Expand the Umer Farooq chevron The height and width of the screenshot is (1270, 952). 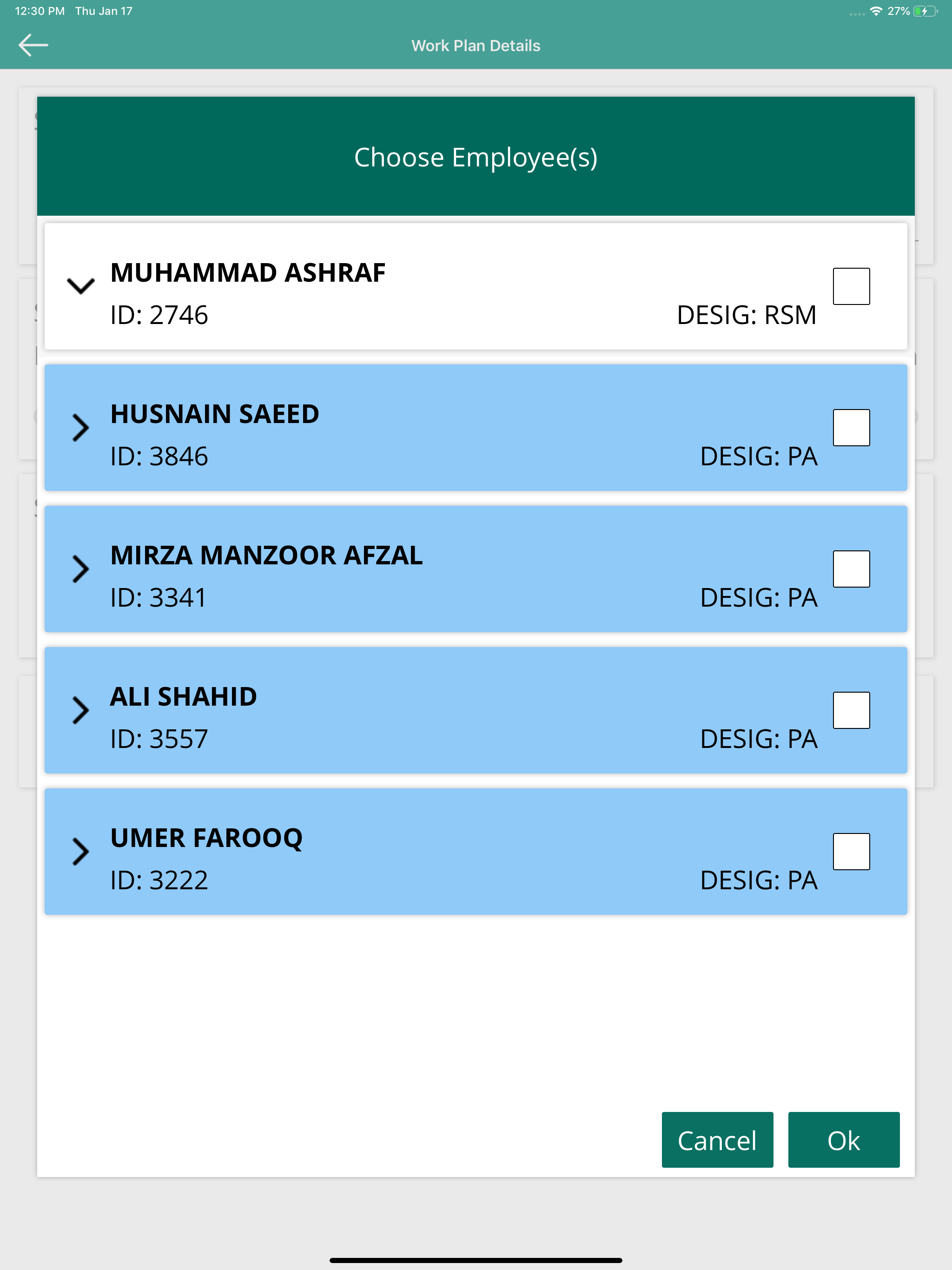pos(80,851)
